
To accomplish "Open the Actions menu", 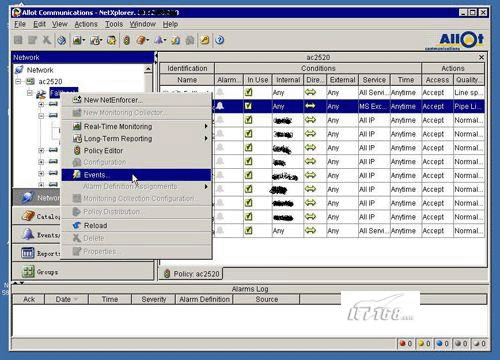I will coord(86,24).
